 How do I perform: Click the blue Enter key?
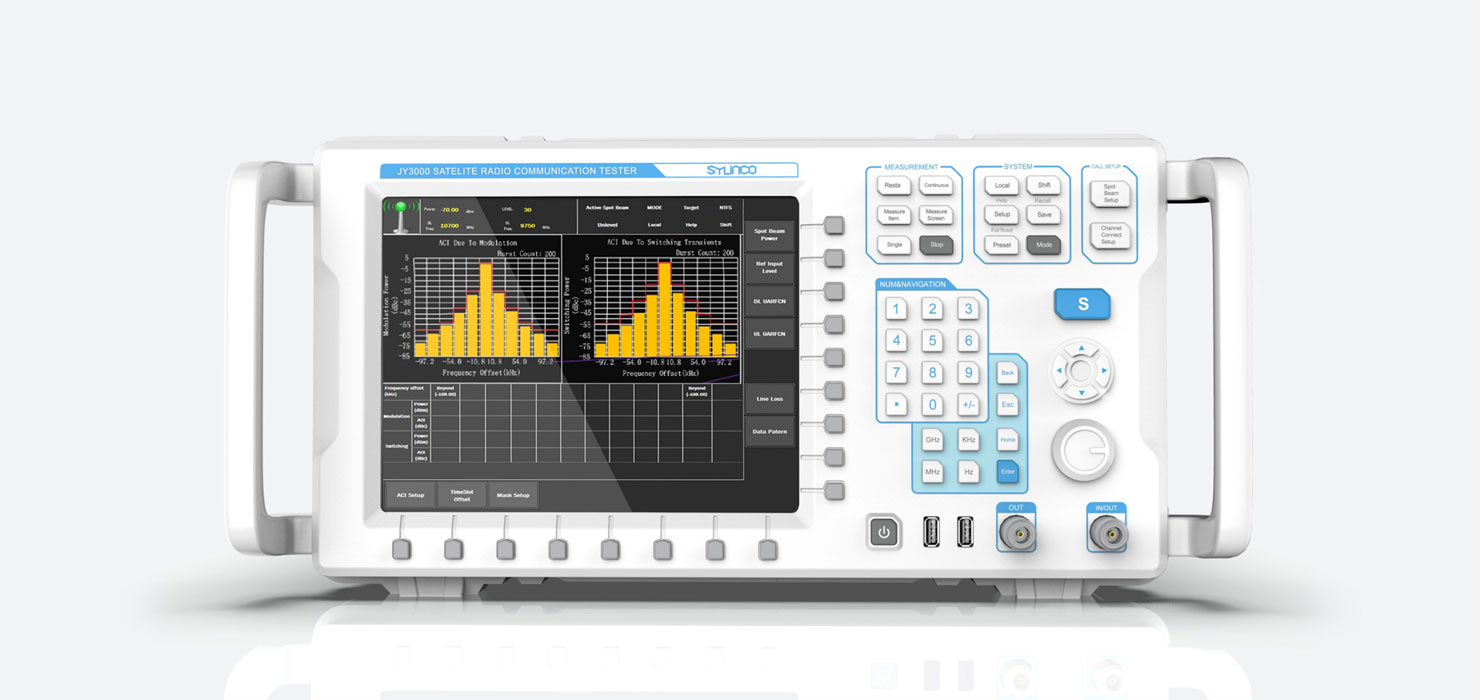coord(1007,470)
